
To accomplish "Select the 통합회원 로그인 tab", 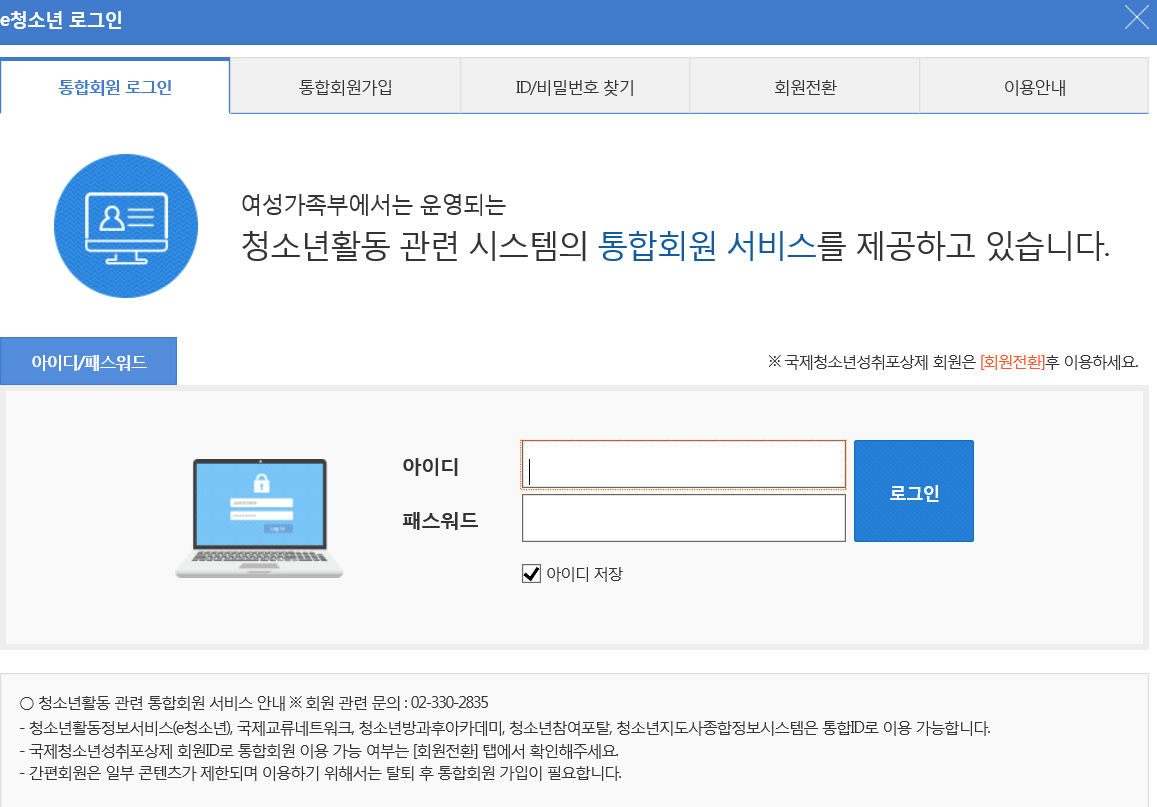I will tap(115, 87).
